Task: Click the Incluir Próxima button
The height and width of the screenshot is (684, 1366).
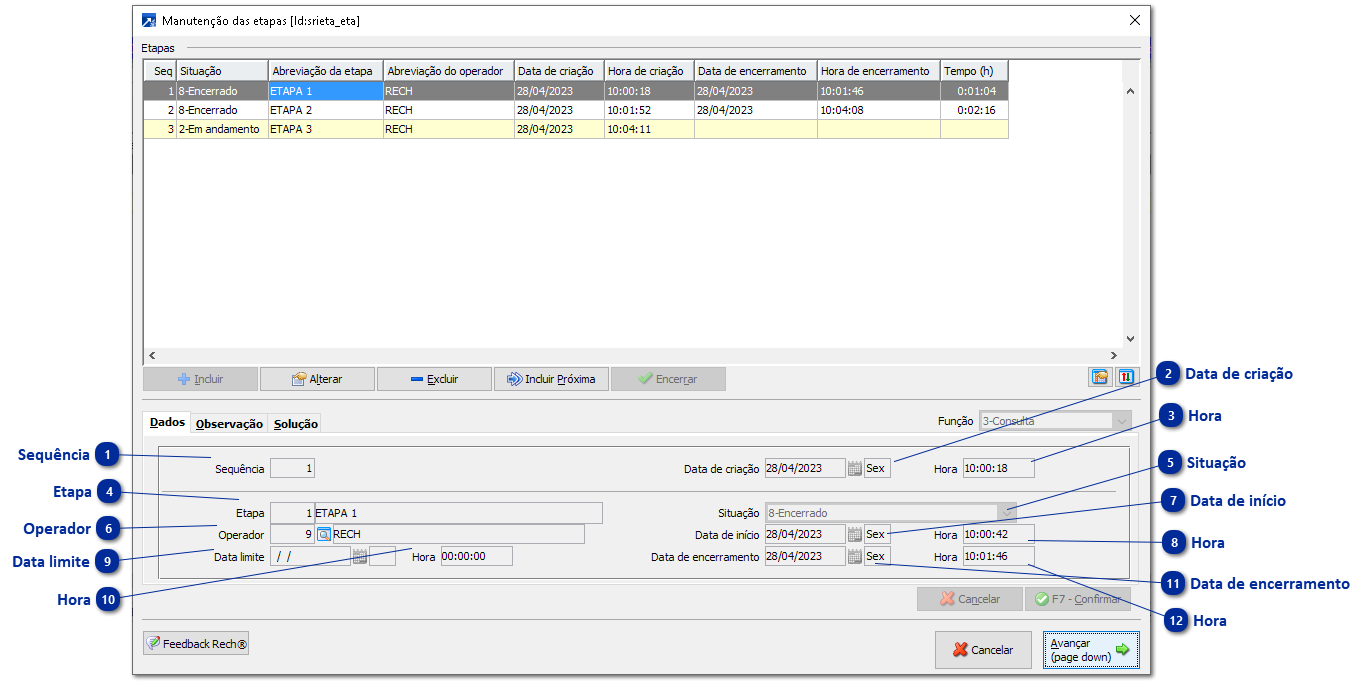Action: [x=551, y=380]
